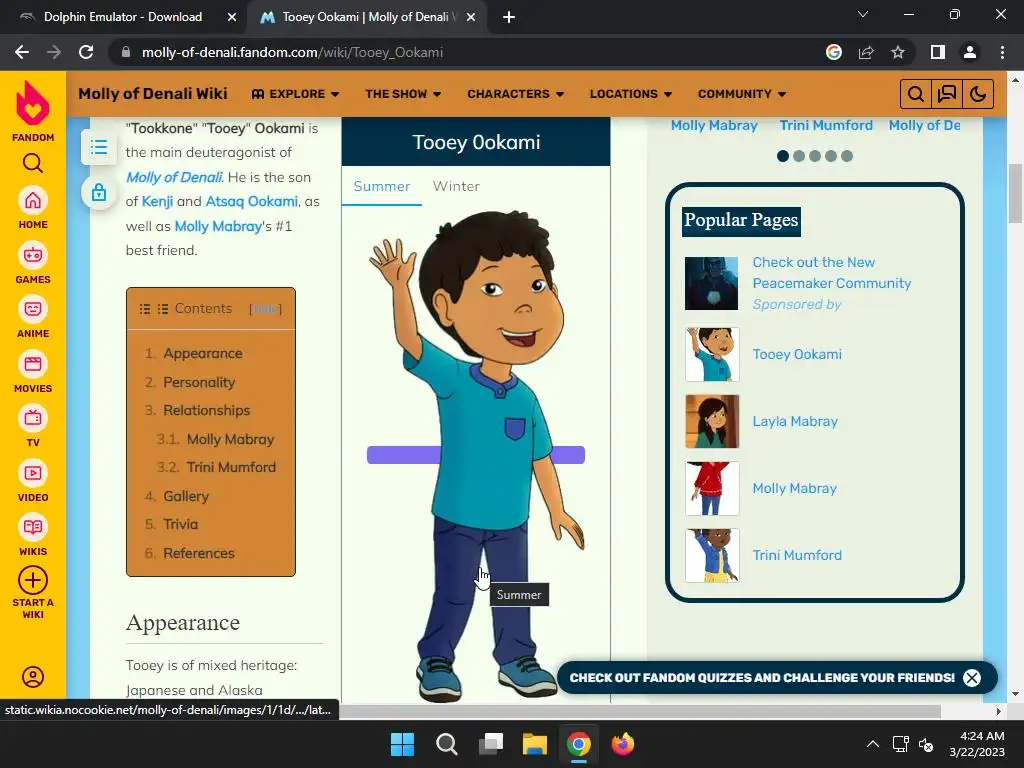This screenshot has width=1024, height=768.
Task: Click the share page icon in address bar
Action: [866, 52]
